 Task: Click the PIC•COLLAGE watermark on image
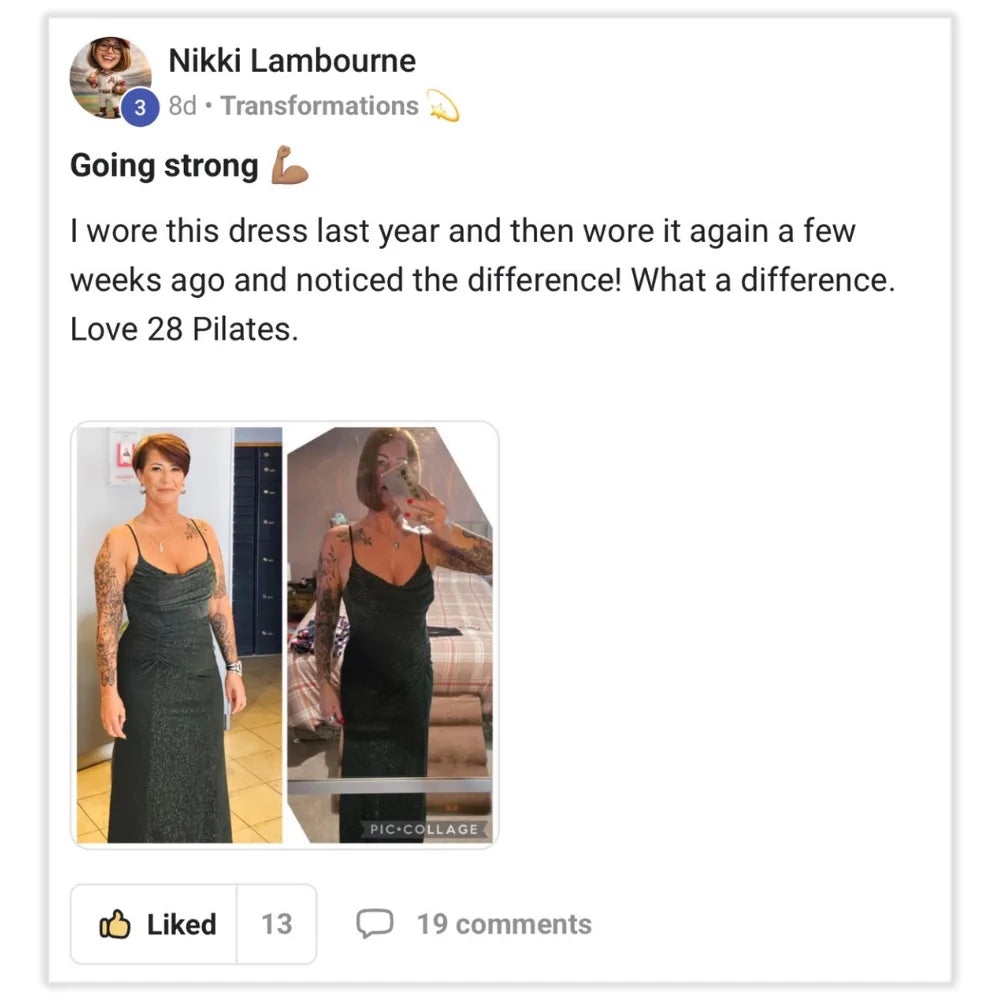424,830
